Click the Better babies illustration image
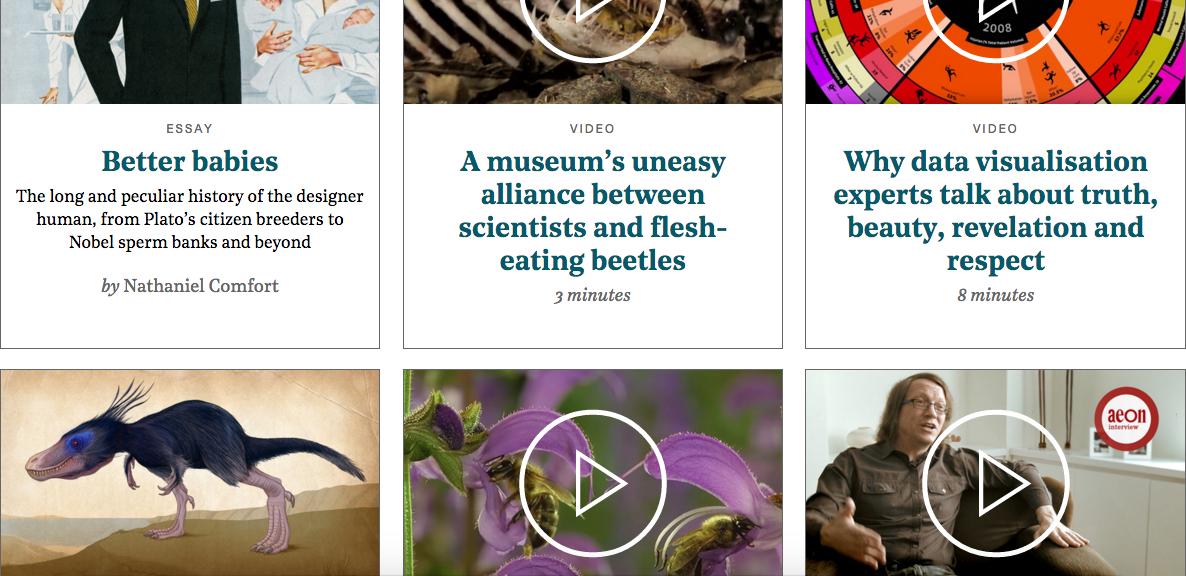This screenshot has width=1186, height=576. click(x=190, y=51)
